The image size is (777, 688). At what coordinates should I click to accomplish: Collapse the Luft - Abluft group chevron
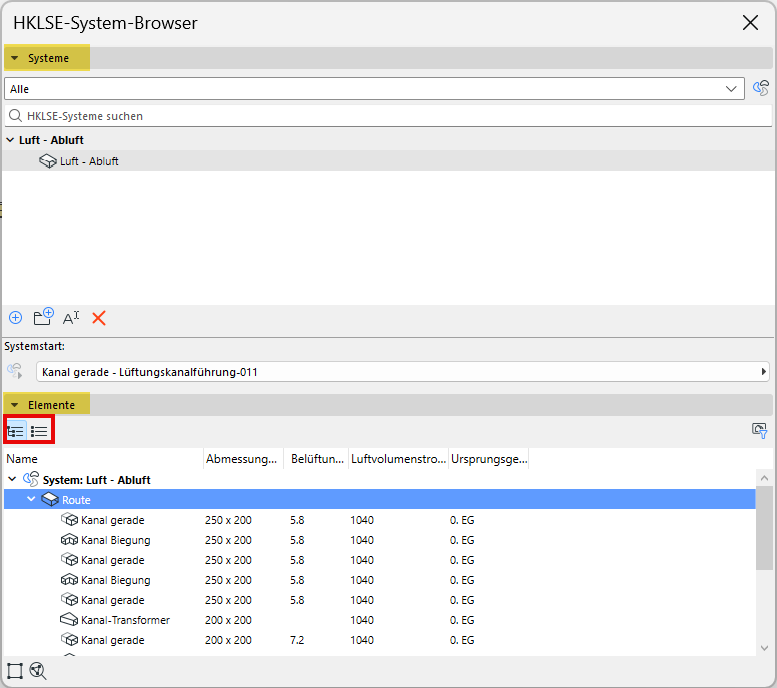pyautogui.click(x=10, y=140)
